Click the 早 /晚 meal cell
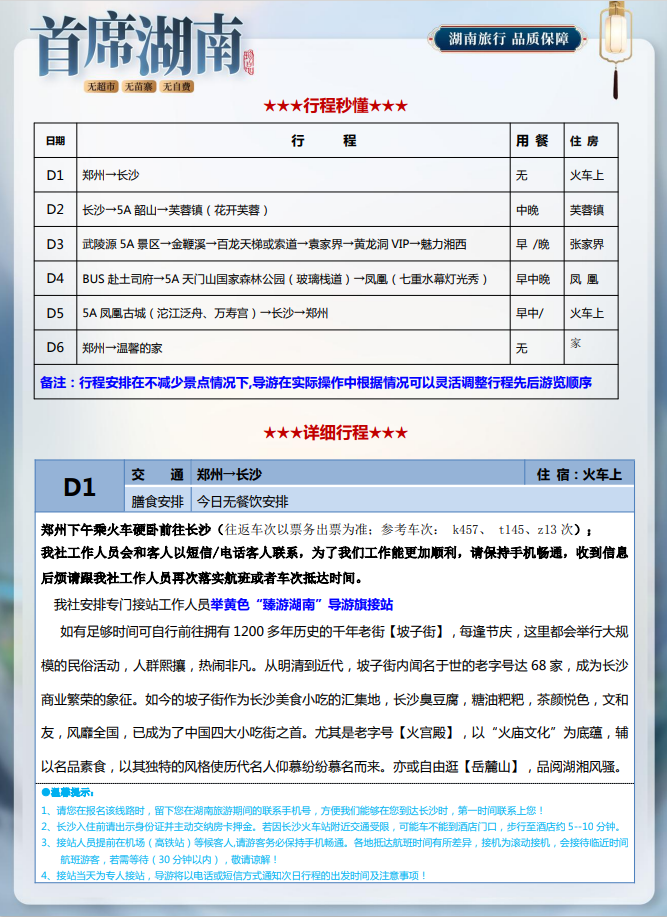This screenshot has width=667, height=917. (537, 244)
